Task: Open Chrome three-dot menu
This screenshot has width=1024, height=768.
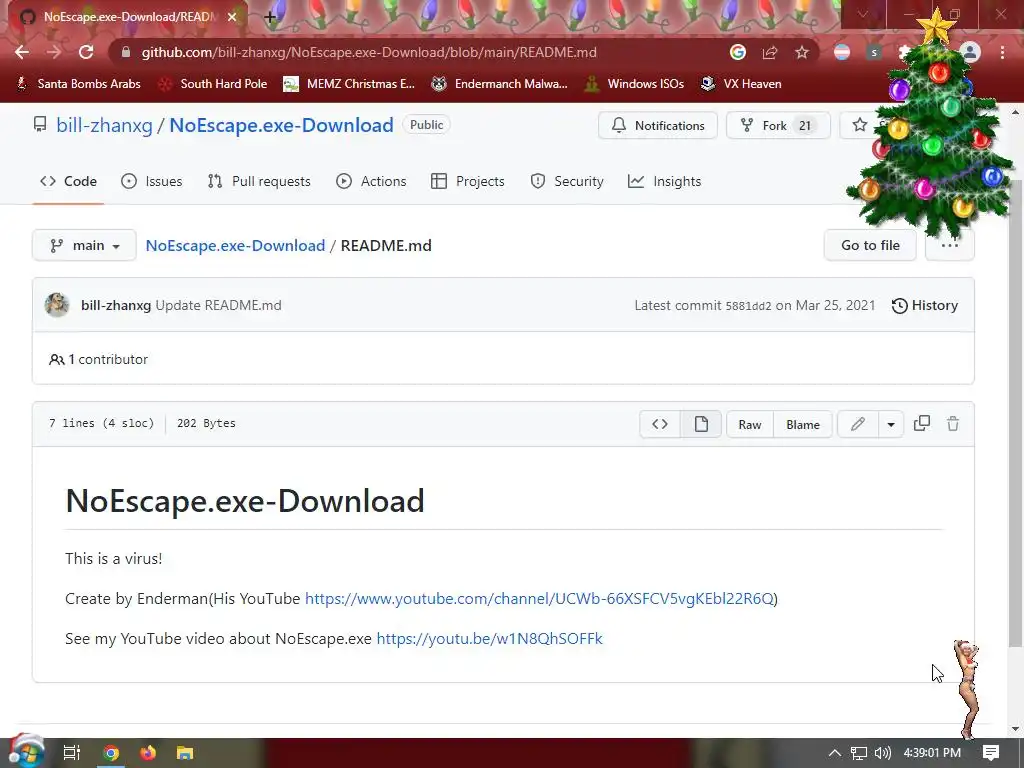Action: [1002, 52]
